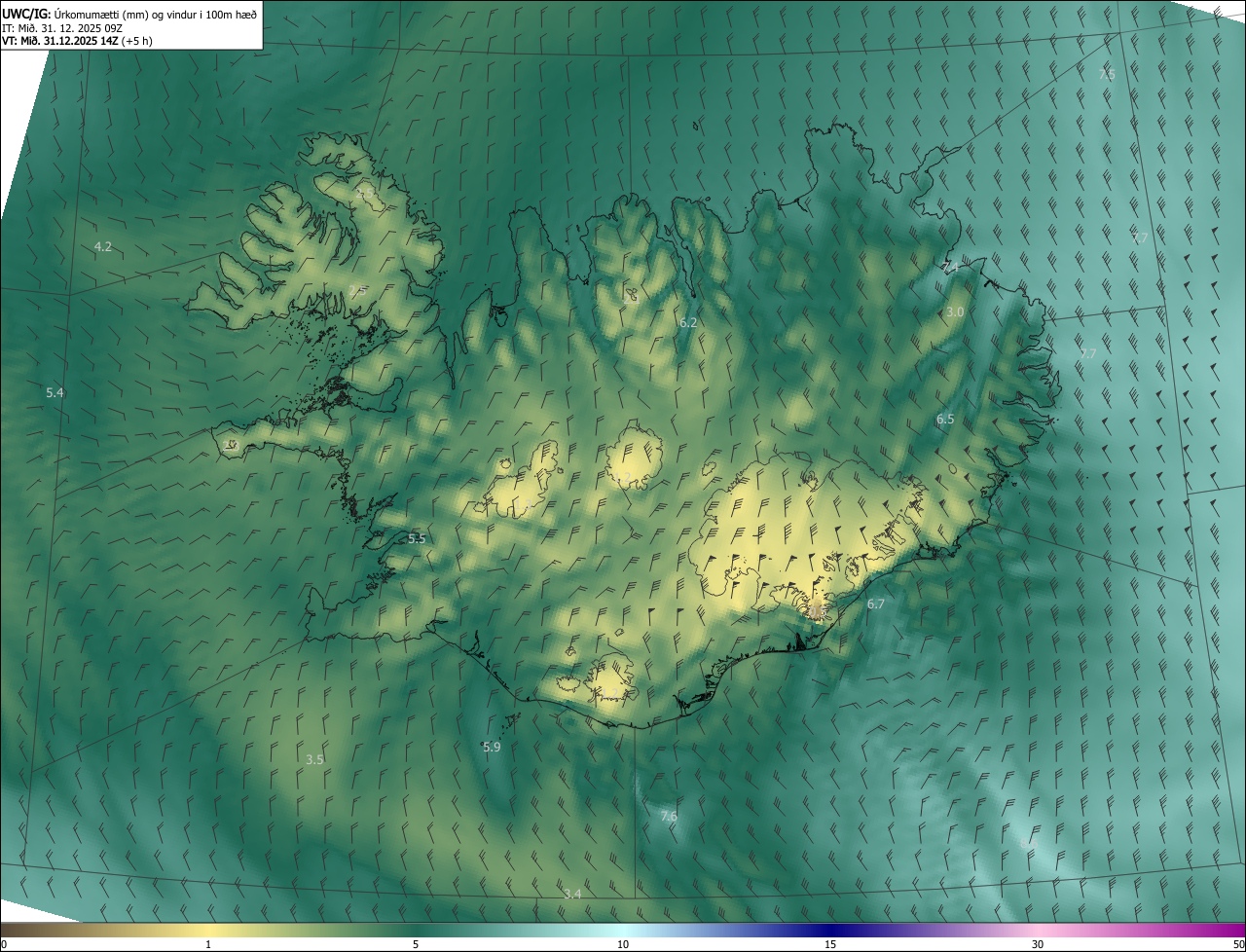Image resolution: width=1246 pixels, height=952 pixels.
Task: Click the 15 tick on the color scale
Action: pos(830,944)
